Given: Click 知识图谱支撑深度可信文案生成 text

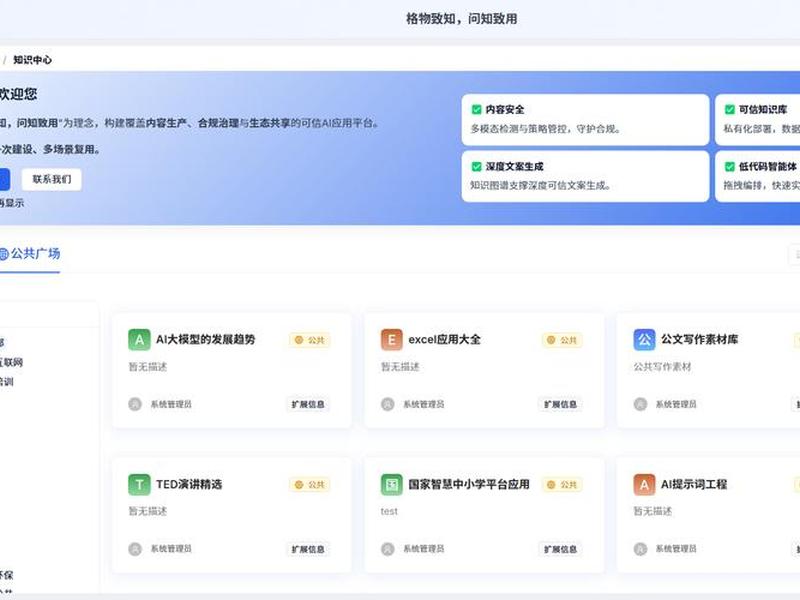Looking at the screenshot, I should (x=540, y=186).
